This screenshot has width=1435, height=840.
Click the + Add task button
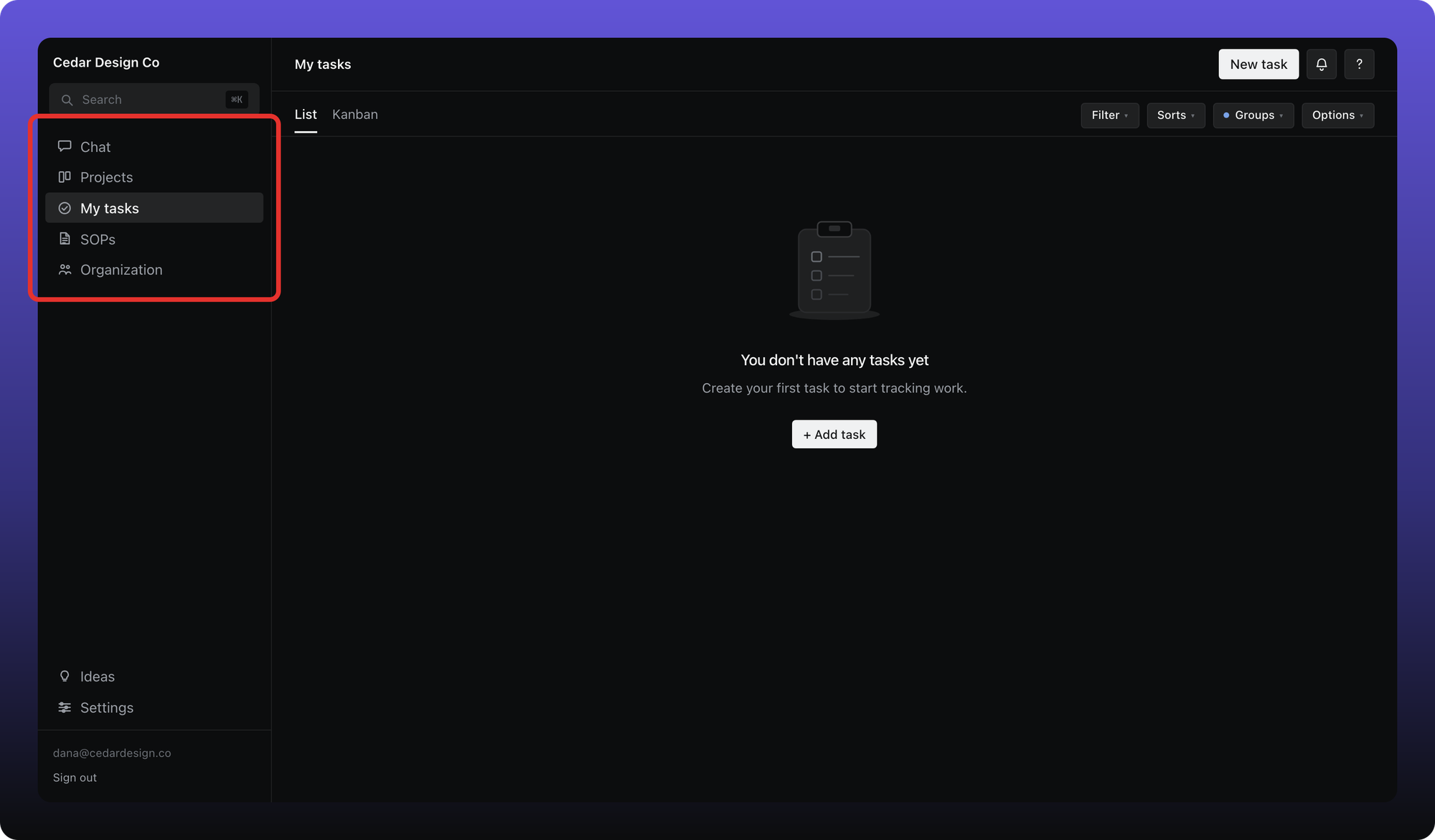834,434
